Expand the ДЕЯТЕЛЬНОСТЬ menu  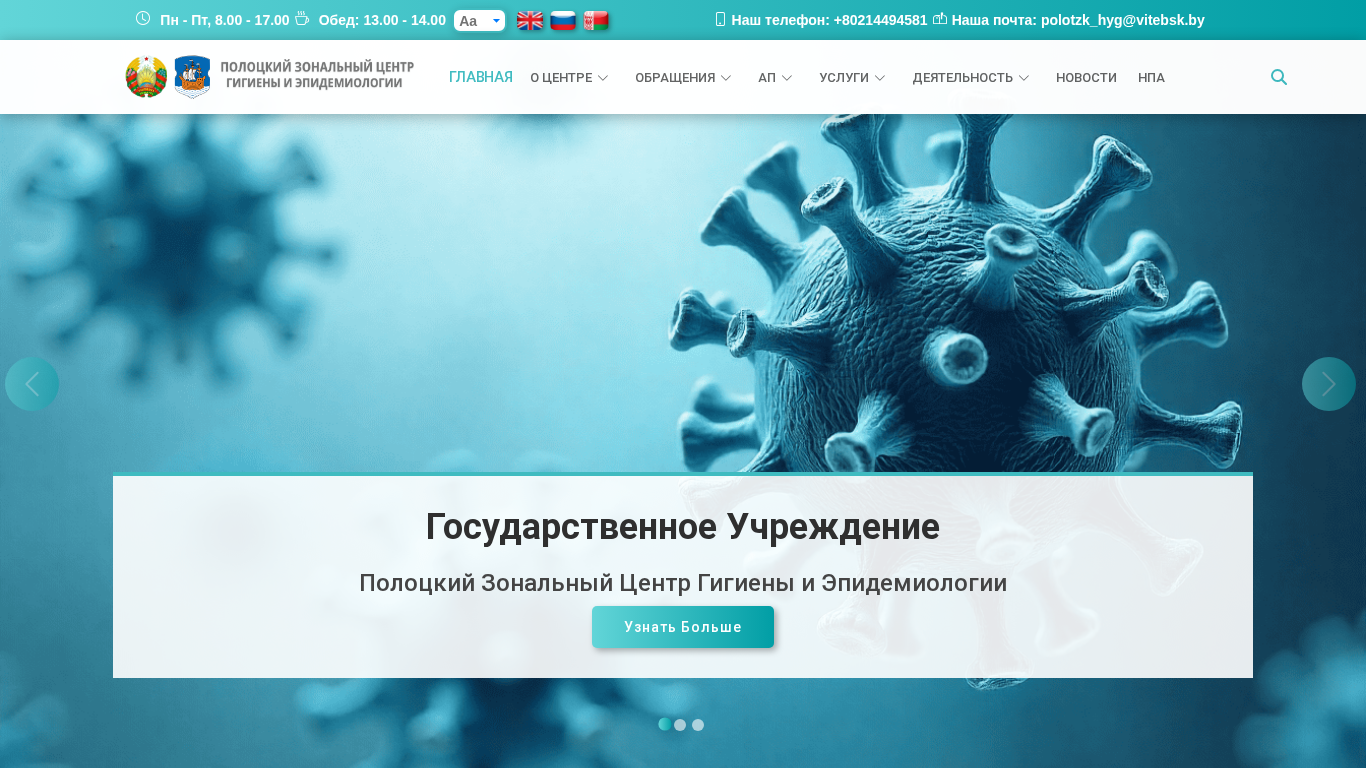[x=971, y=78]
